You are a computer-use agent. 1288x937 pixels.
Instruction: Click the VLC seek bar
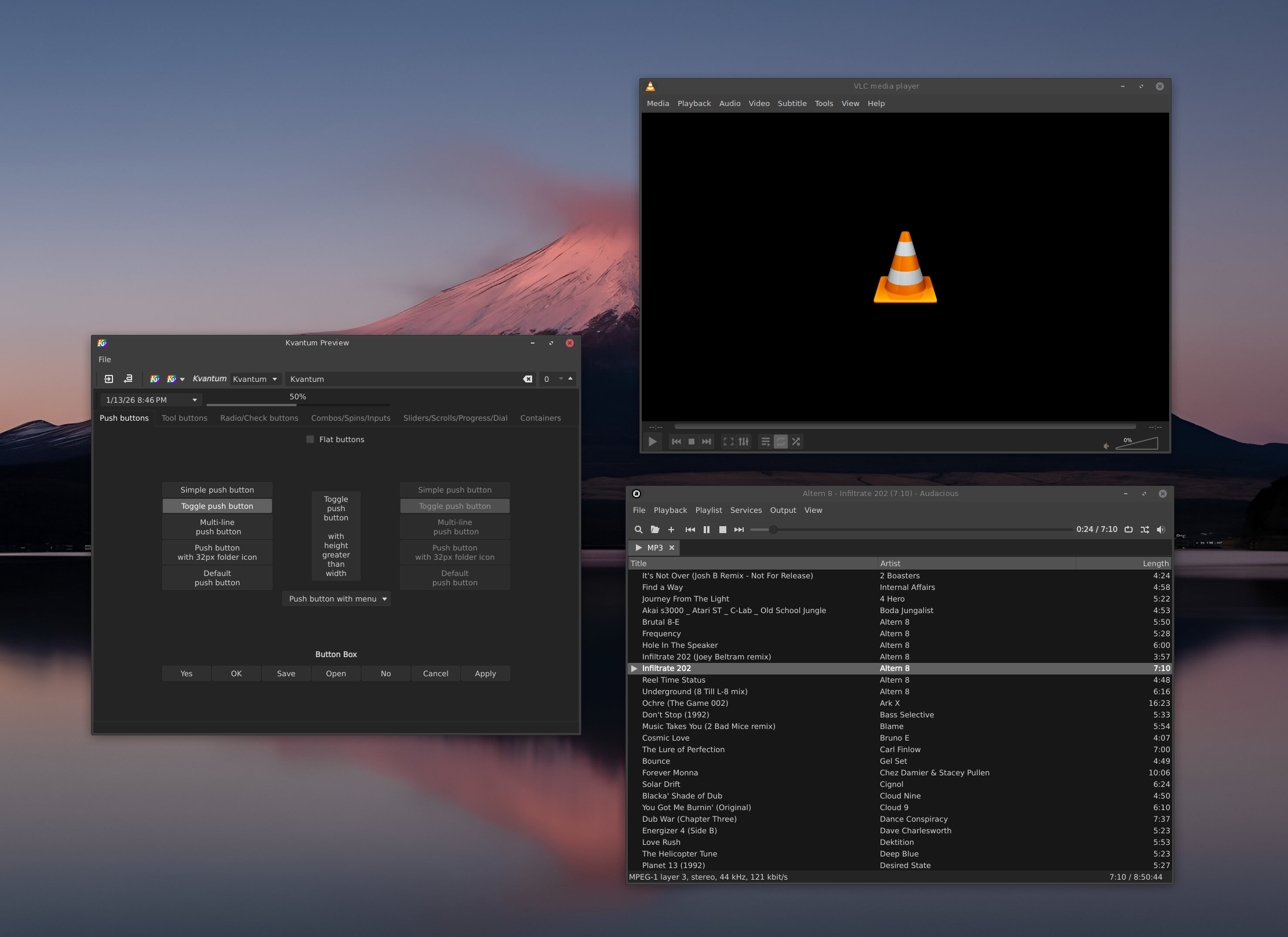click(x=905, y=426)
